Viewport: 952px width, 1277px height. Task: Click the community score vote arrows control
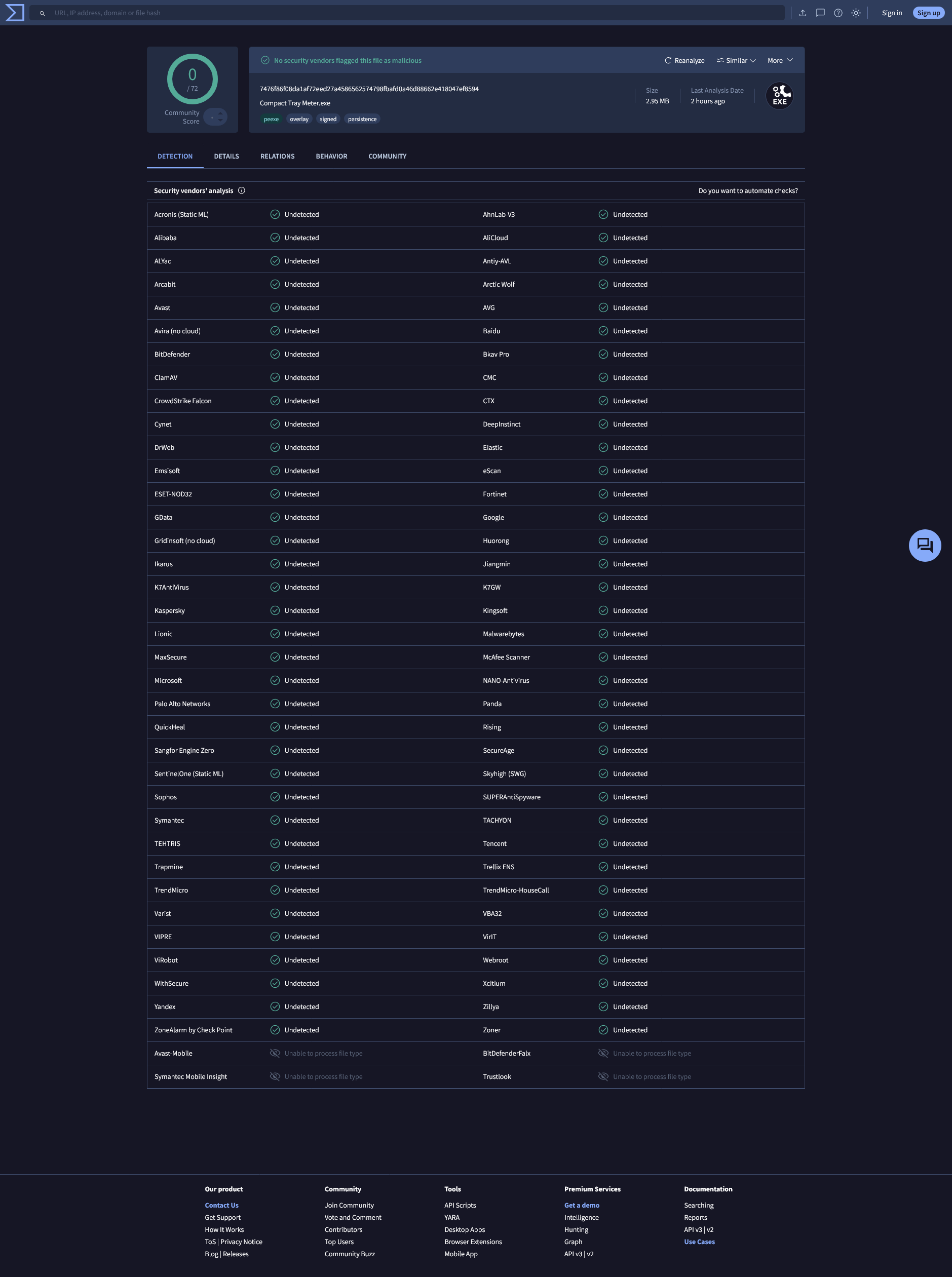coord(215,117)
